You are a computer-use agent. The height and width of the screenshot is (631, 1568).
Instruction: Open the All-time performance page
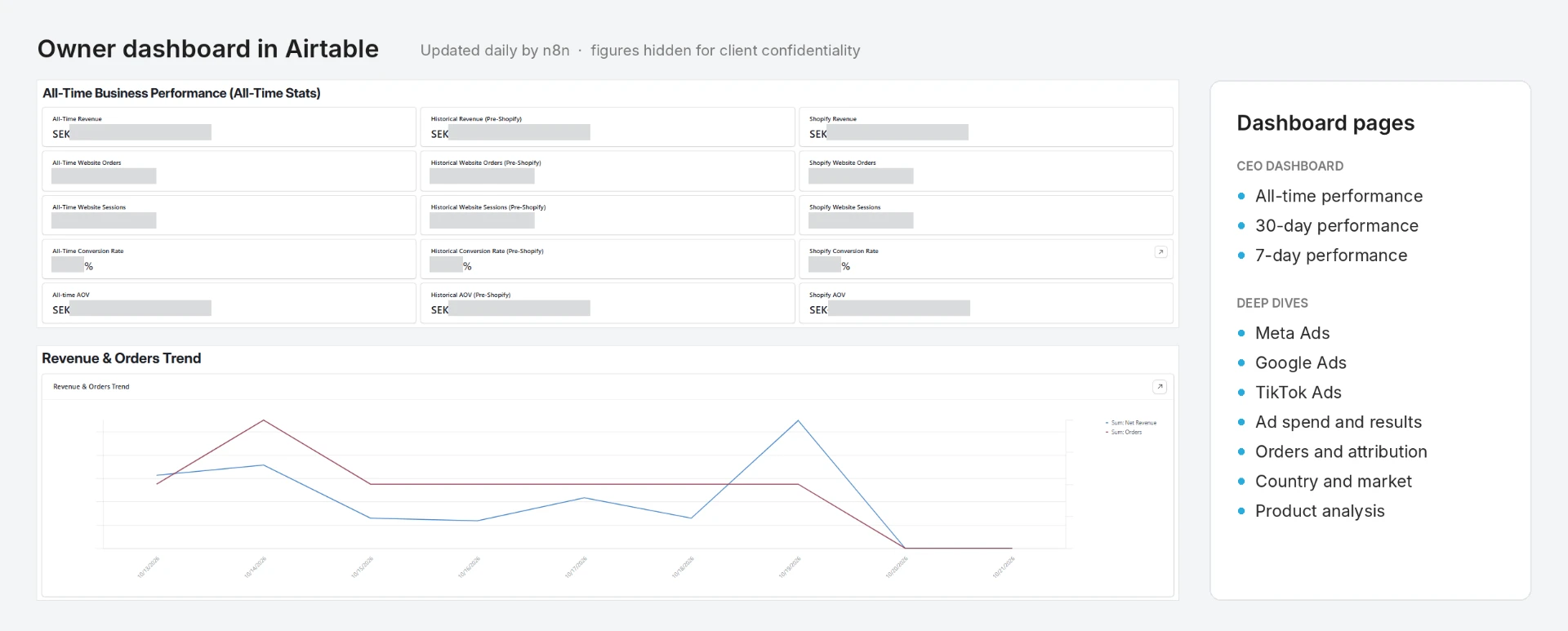click(x=1339, y=196)
